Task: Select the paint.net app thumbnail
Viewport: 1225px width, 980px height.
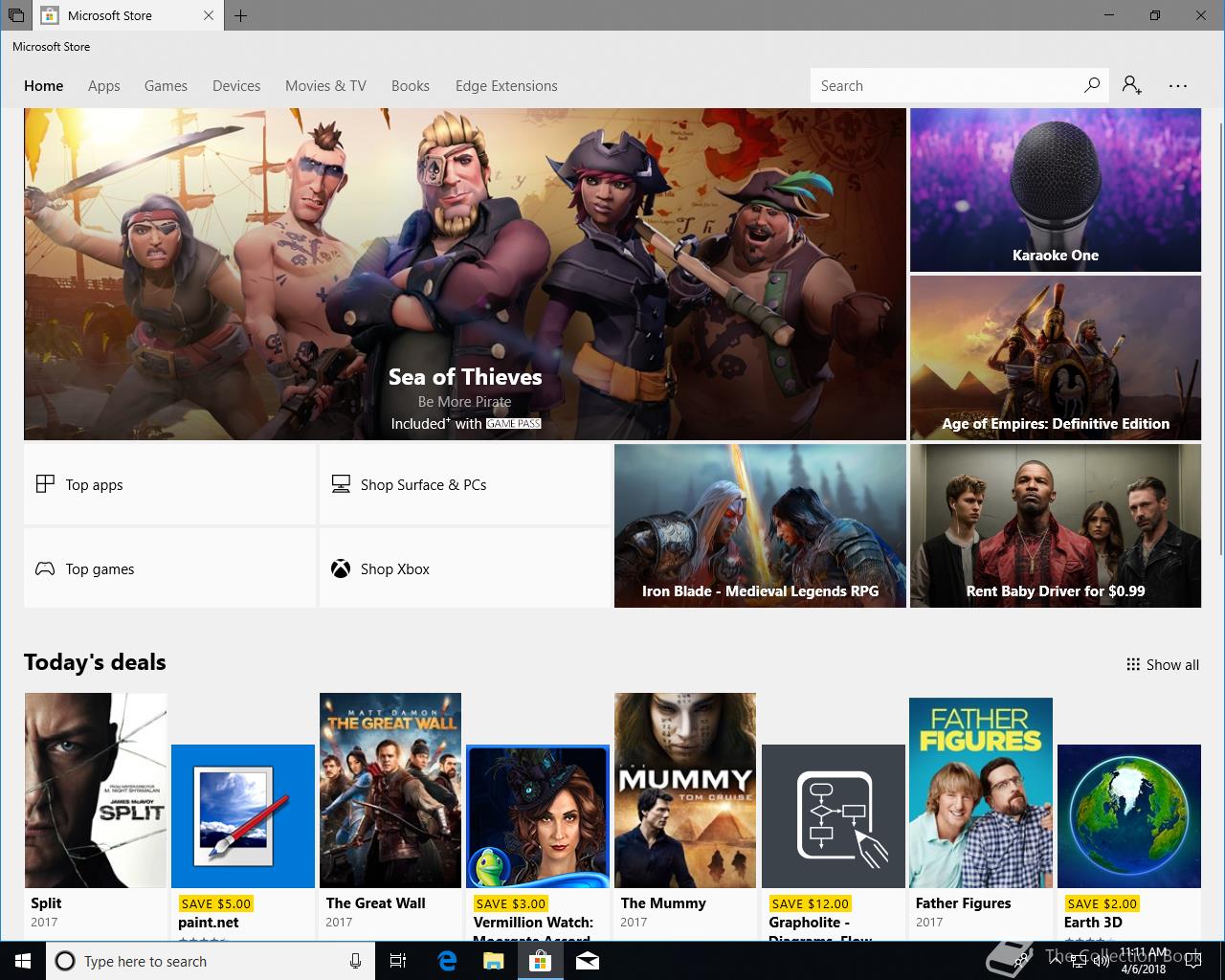Action: (x=243, y=816)
